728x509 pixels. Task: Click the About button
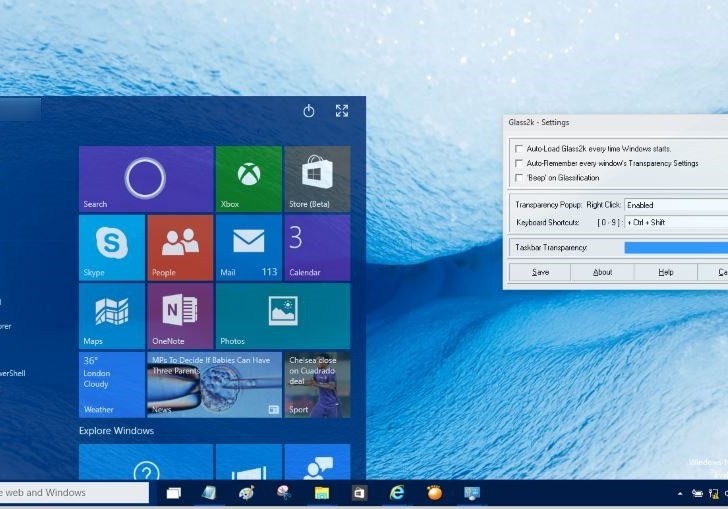coord(602,272)
